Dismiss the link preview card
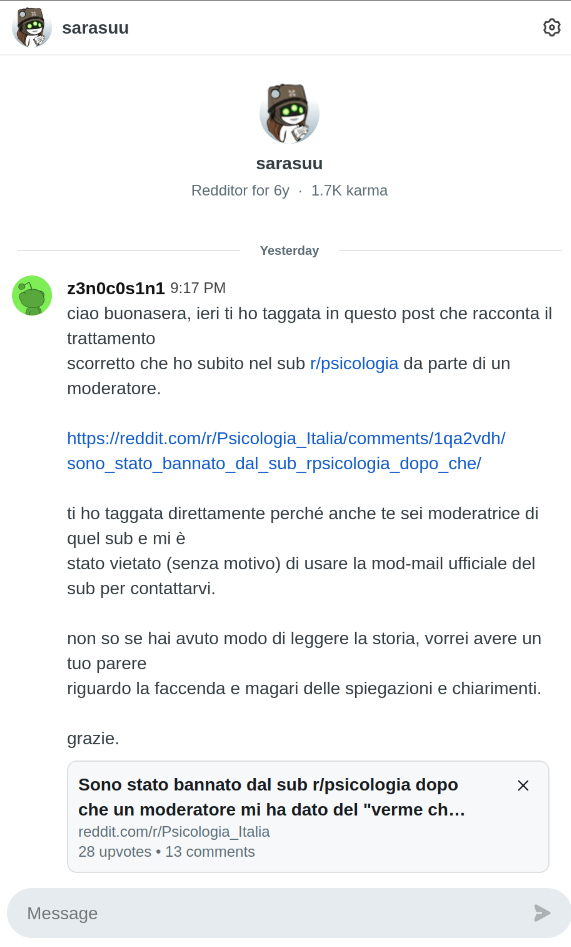Viewport: 571px width, 947px height. [523, 785]
